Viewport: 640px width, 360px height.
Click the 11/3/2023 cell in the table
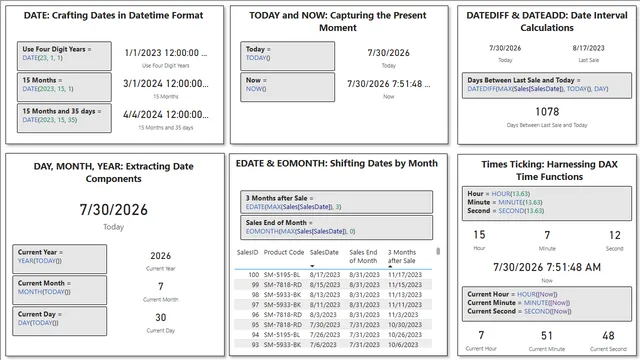[403, 315]
